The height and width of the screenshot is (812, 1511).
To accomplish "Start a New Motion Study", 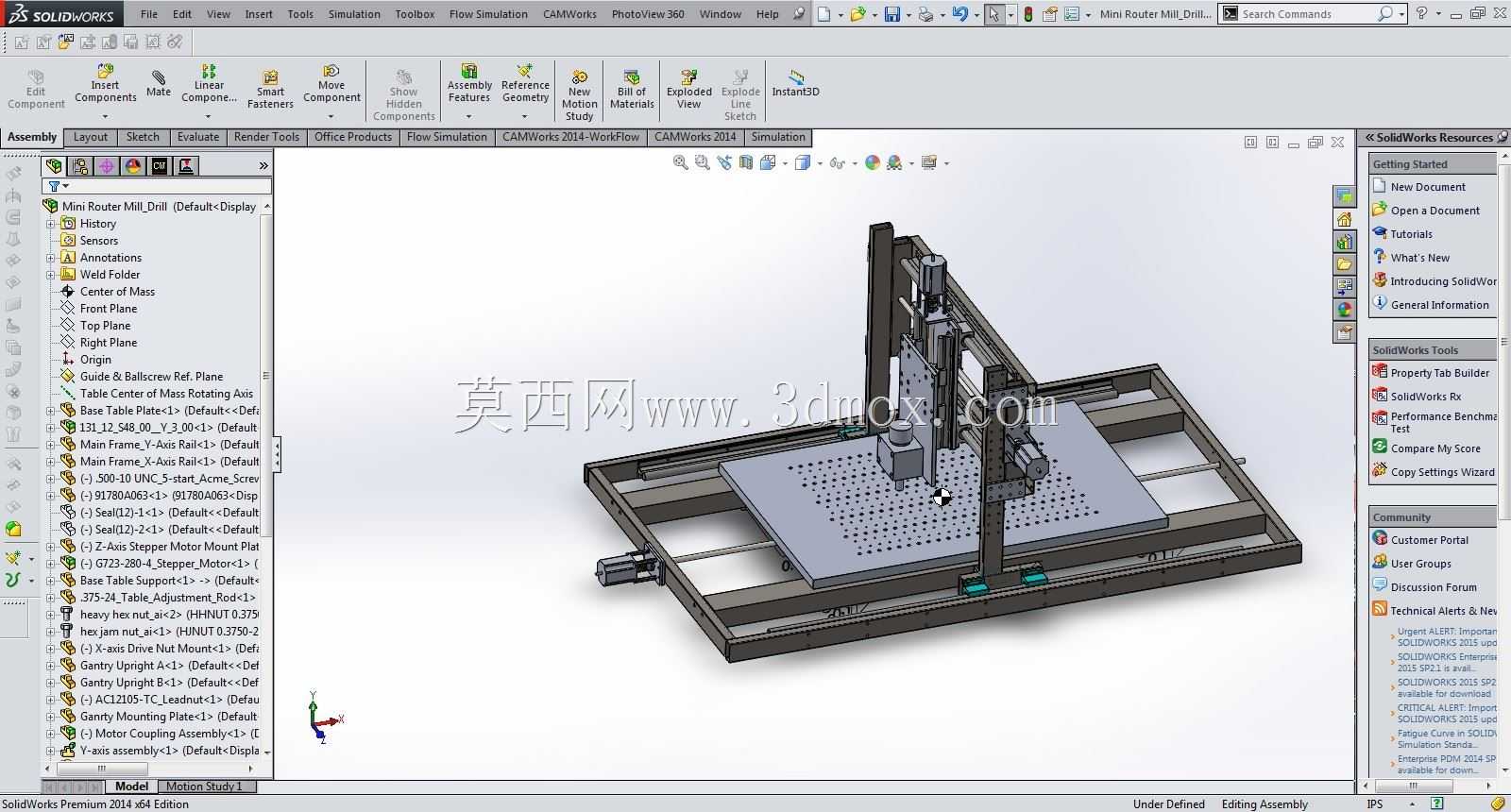I will click(580, 96).
